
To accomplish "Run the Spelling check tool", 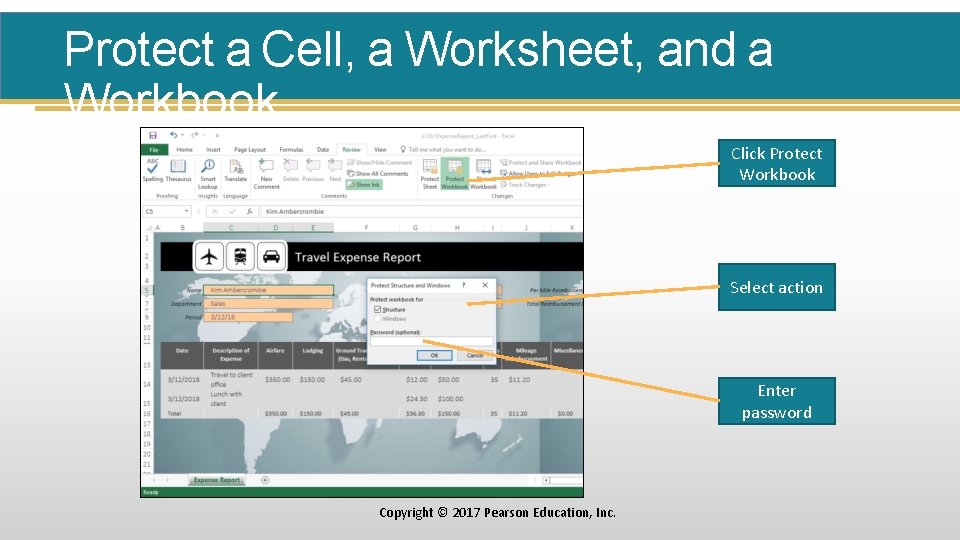I will click(x=152, y=170).
